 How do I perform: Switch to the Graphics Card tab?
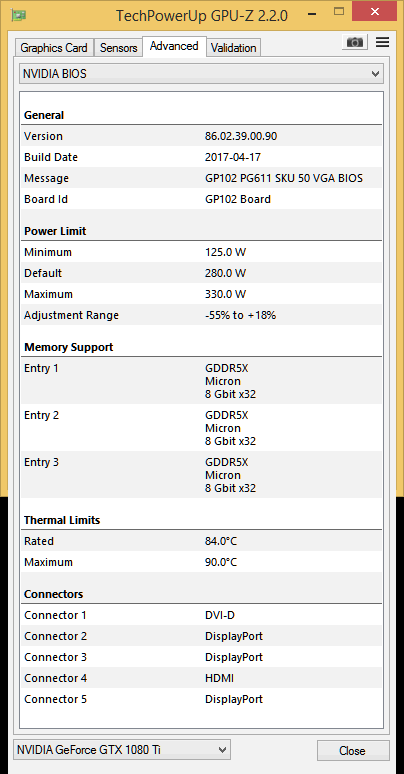point(54,48)
